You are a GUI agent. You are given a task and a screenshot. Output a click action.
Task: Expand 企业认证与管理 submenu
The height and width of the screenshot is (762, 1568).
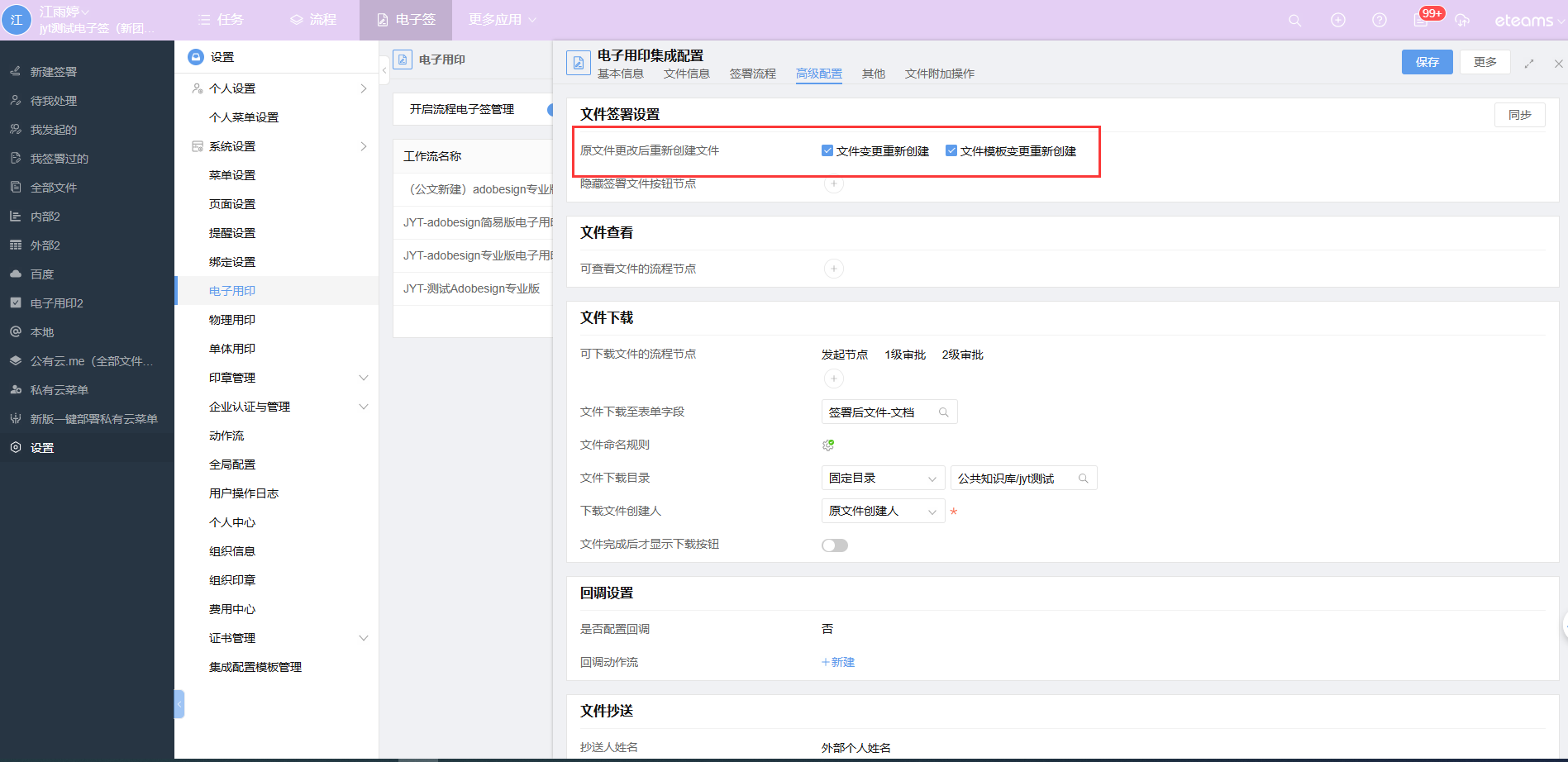(x=363, y=407)
